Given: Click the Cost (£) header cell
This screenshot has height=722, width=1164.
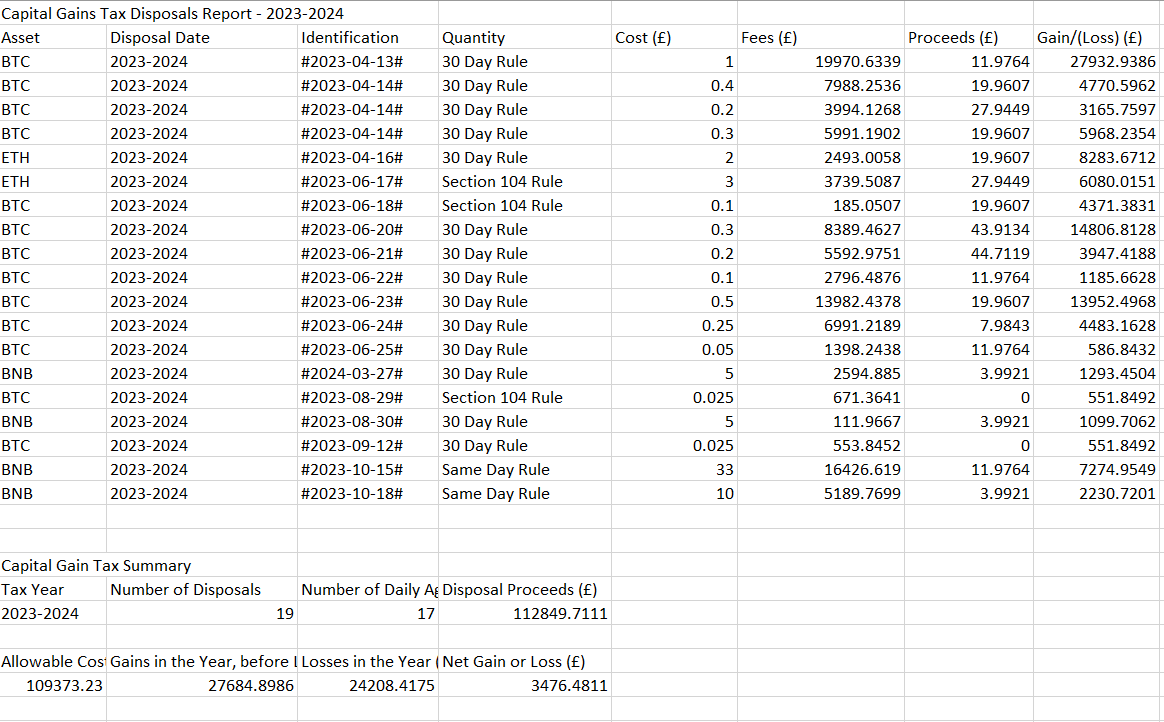Looking at the screenshot, I should [x=643, y=38].
